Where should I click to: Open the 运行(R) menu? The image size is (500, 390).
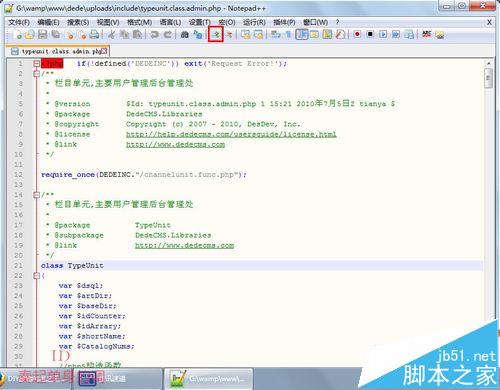pyautogui.click(x=254, y=22)
